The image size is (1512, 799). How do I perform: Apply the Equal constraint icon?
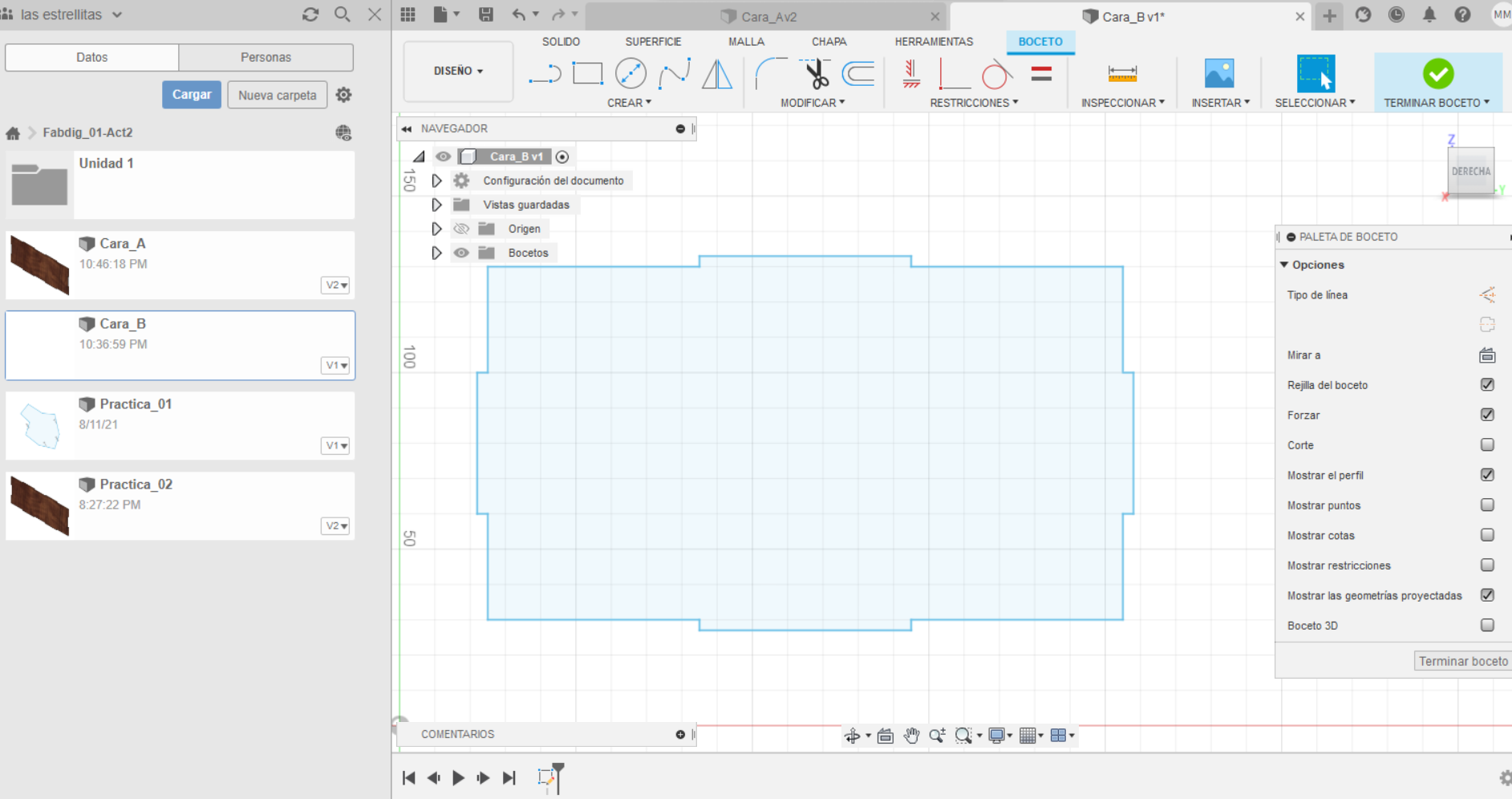point(1041,74)
